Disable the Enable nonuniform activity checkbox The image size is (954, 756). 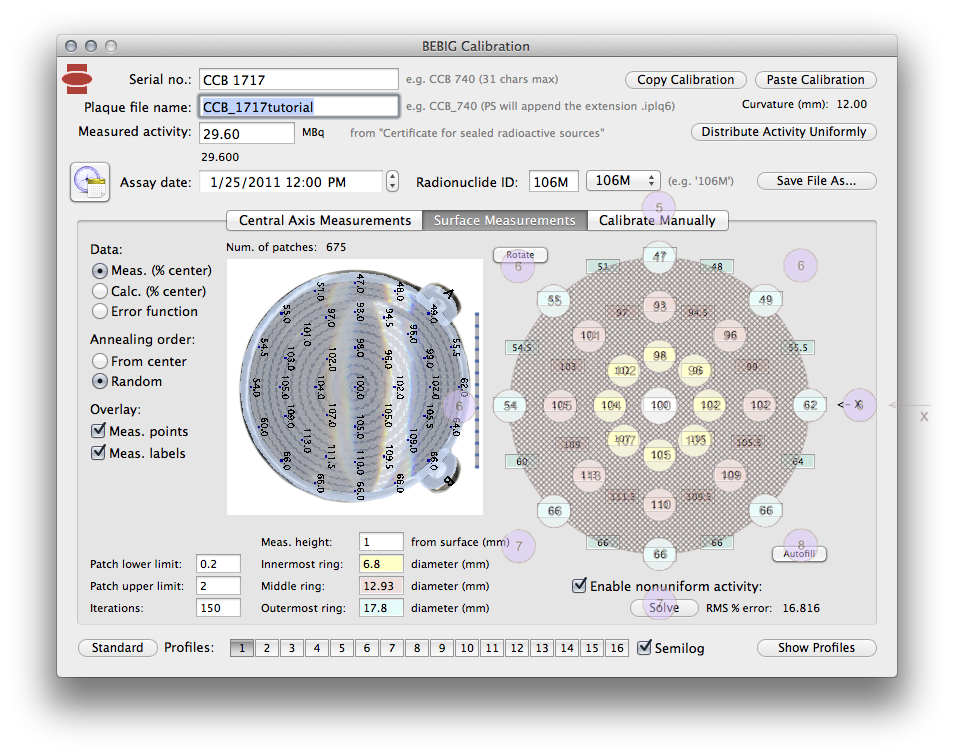[579, 586]
